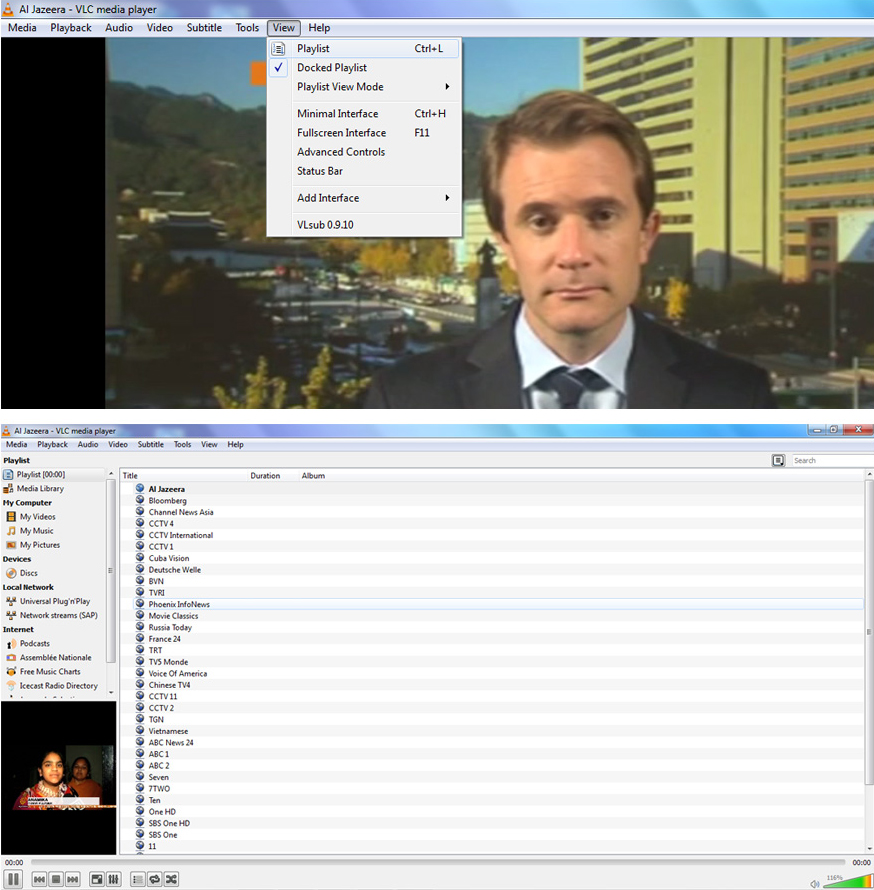Image resolution: width=874 pixels, height=890 pixels.
Task: Select France 24 in playlist
Action: pos(165,639)
